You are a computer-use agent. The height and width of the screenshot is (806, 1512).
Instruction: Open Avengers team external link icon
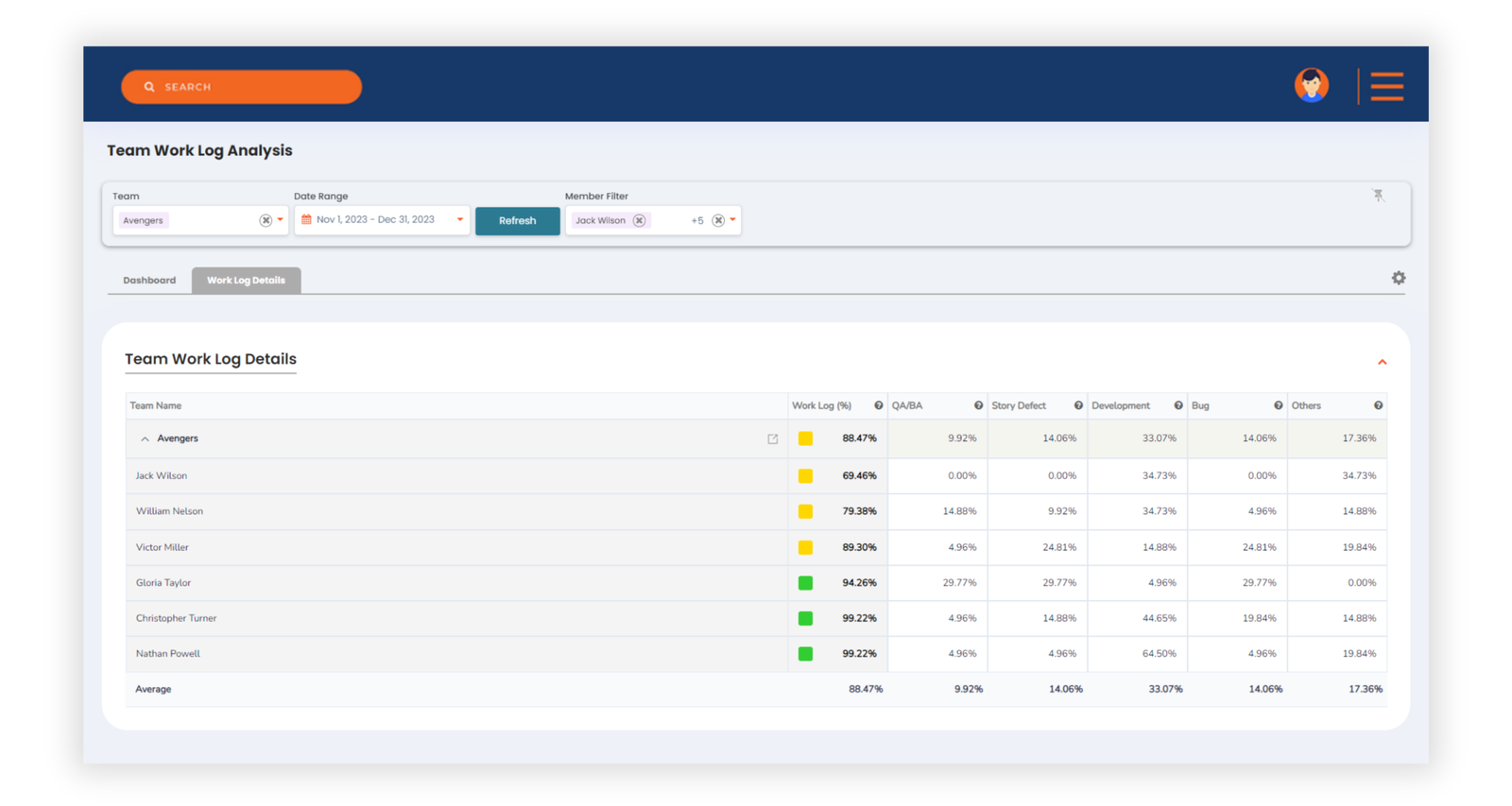[x=772, y=439]
